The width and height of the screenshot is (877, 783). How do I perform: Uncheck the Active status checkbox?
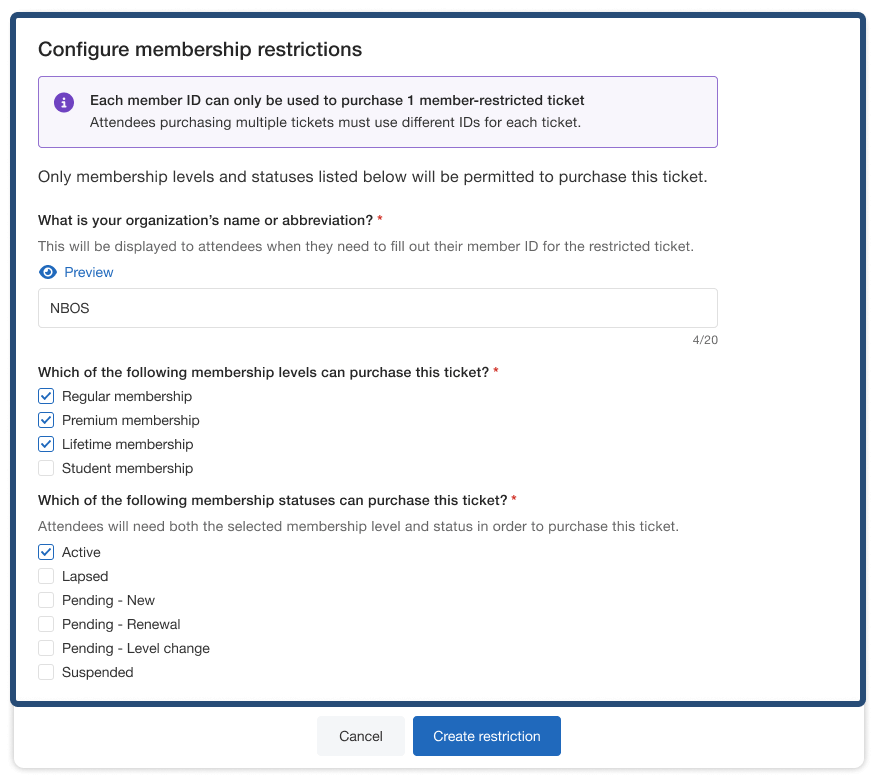tap(46, 552)
